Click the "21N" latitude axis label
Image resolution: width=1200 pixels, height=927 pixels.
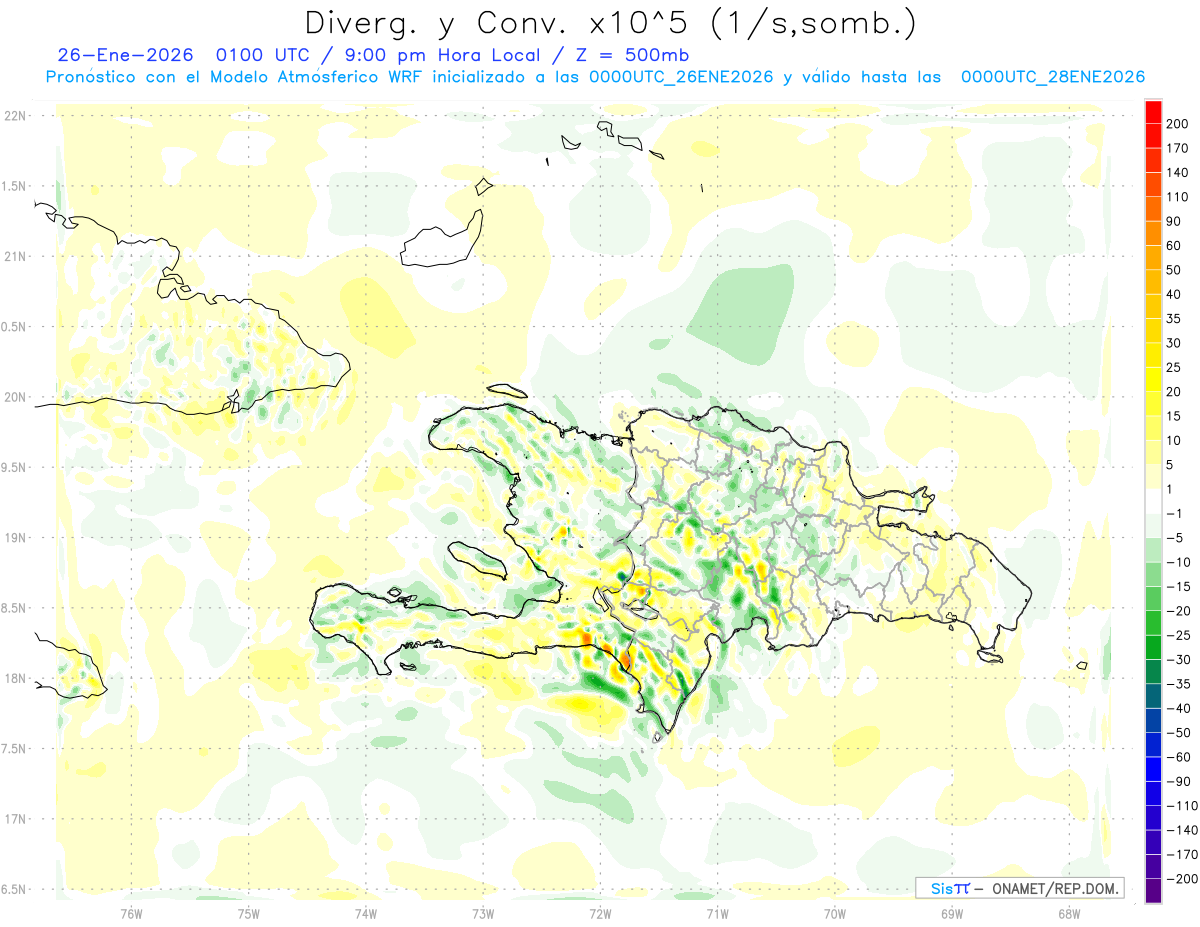15,257
